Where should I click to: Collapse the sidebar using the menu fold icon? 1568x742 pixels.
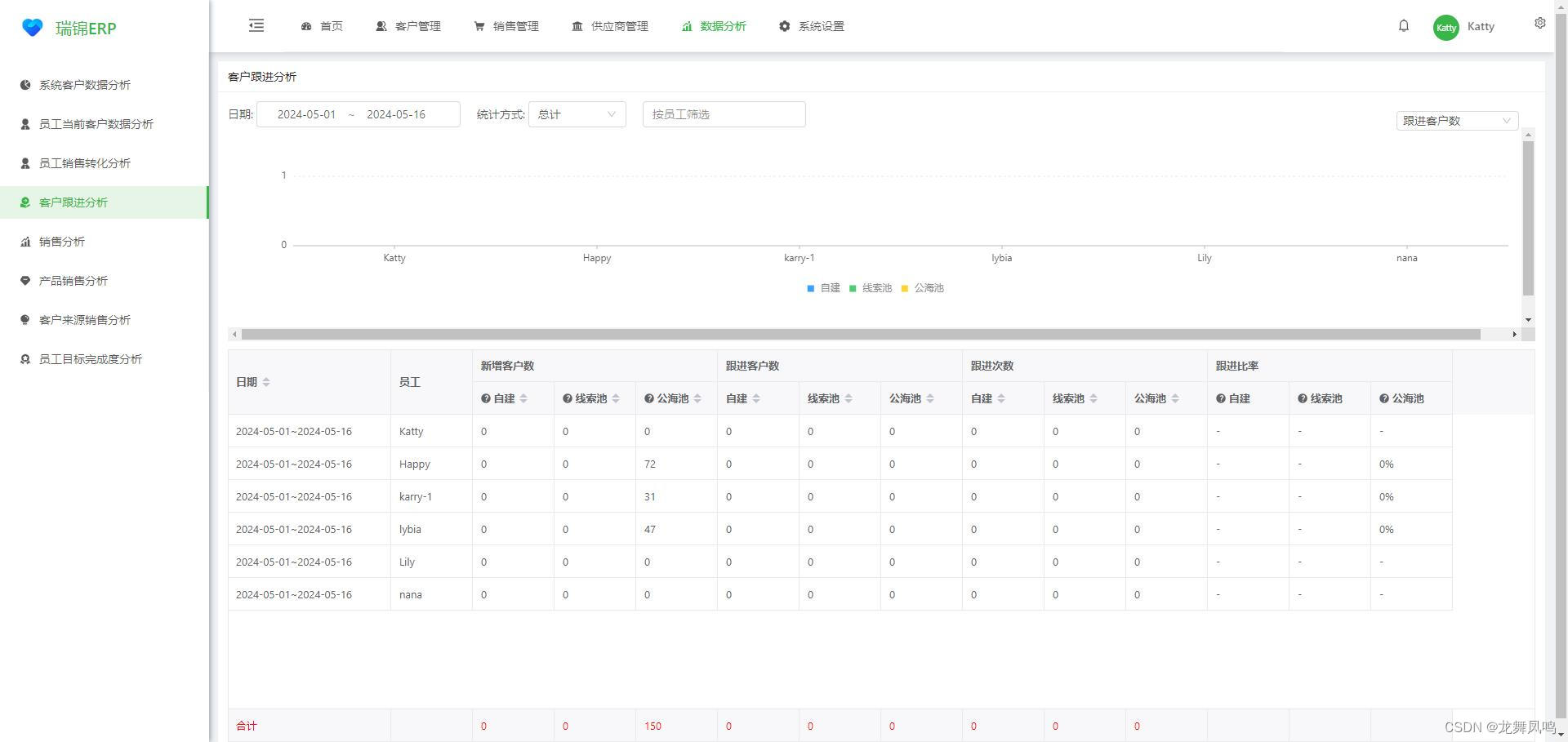click(x=256, y=25)
